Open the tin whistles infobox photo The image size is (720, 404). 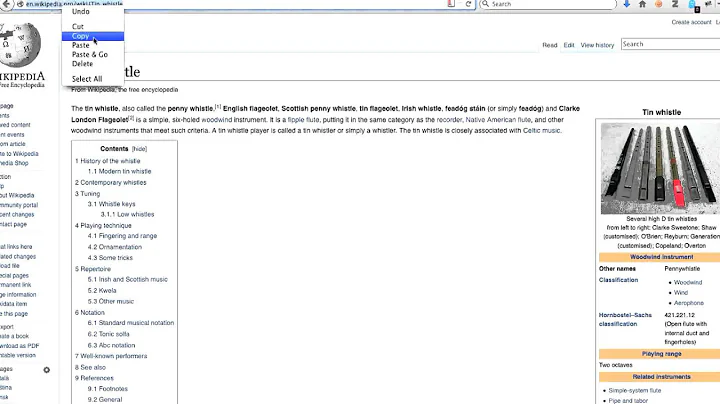pyautogui.click(x=660, y=168)
